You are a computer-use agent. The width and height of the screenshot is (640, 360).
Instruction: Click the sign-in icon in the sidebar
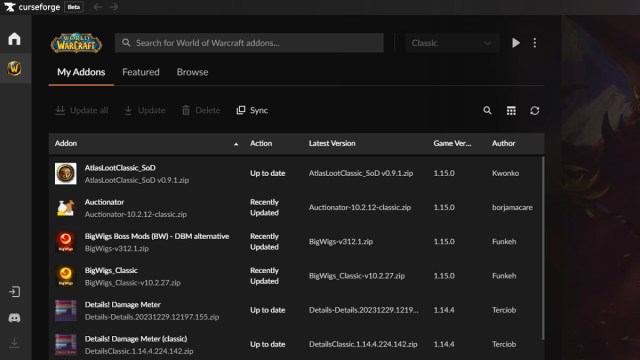(14, 291)
